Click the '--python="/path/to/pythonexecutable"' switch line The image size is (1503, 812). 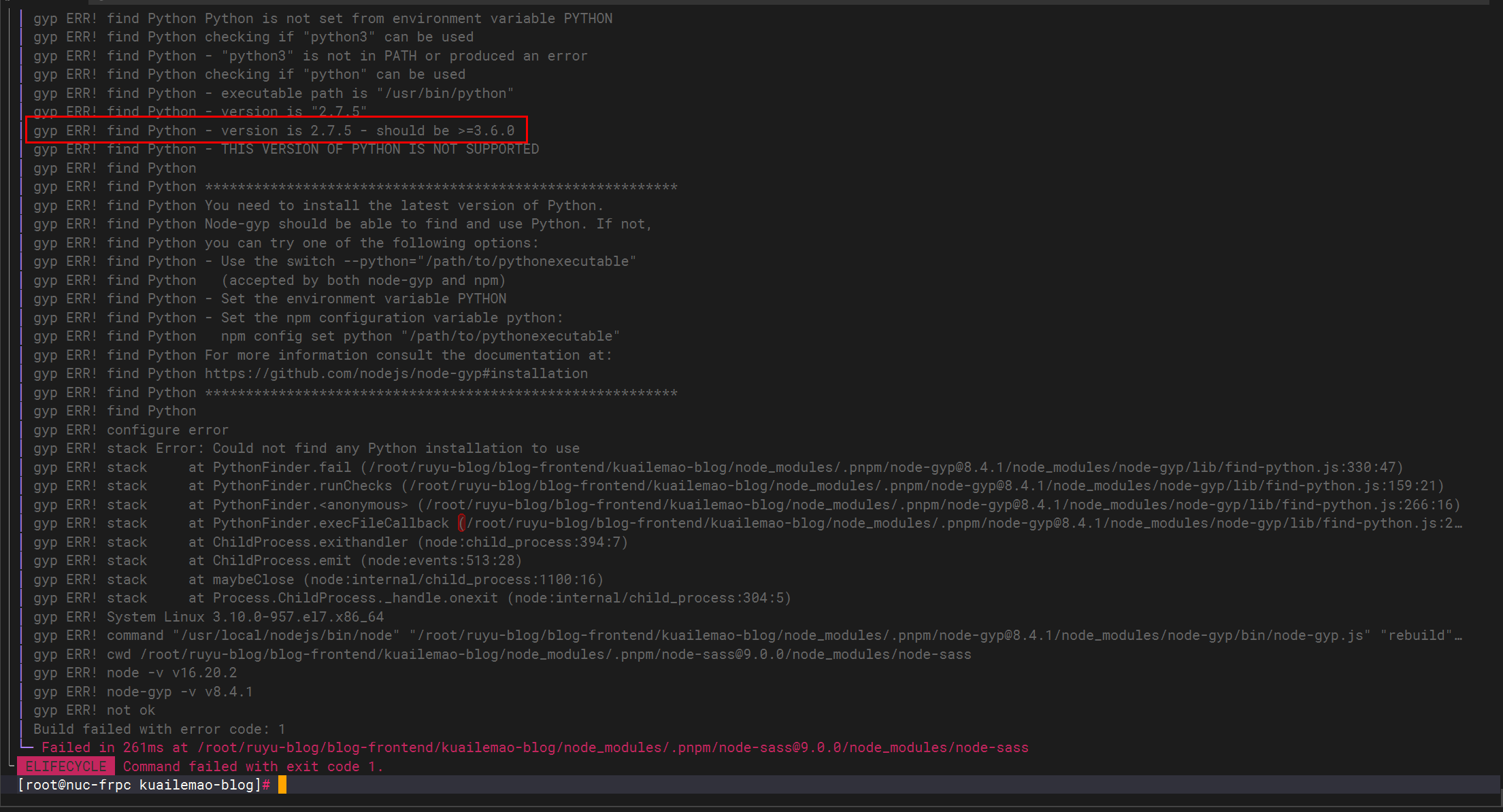point(335,261)
